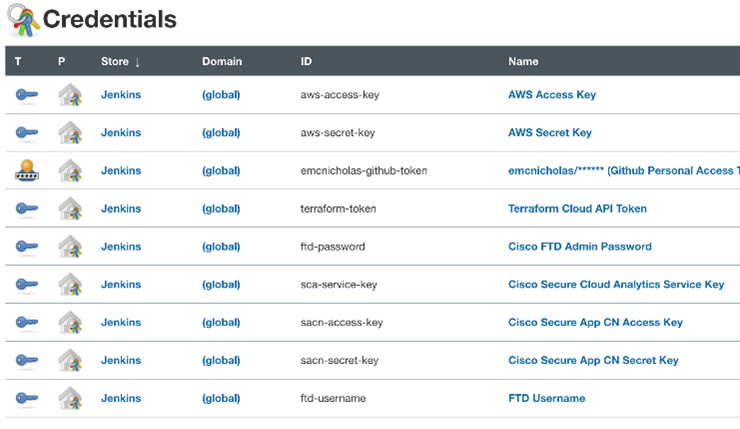
Task: Click the key type icon for ftd-password
Action: click(26, 246)
